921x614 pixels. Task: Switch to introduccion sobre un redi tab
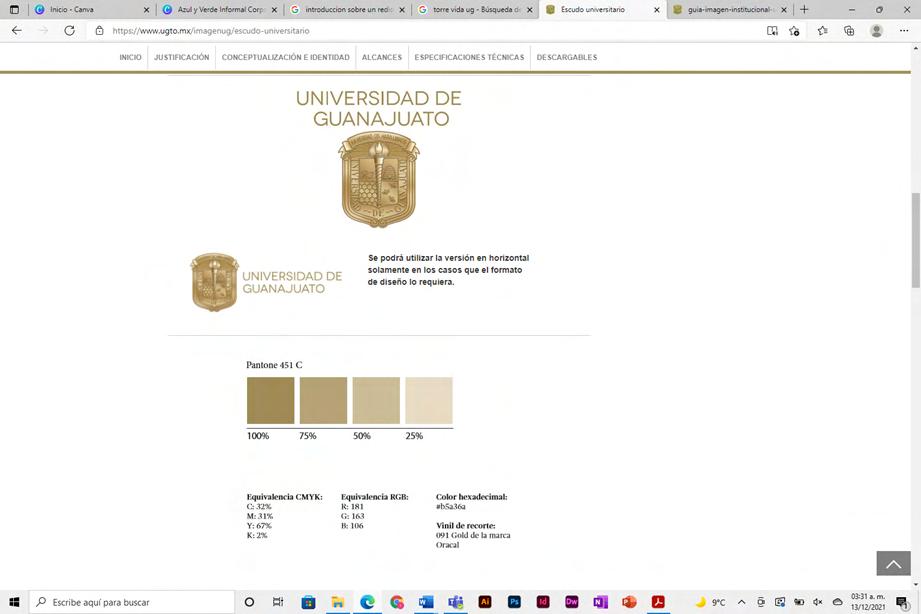(x=348, y=9)
